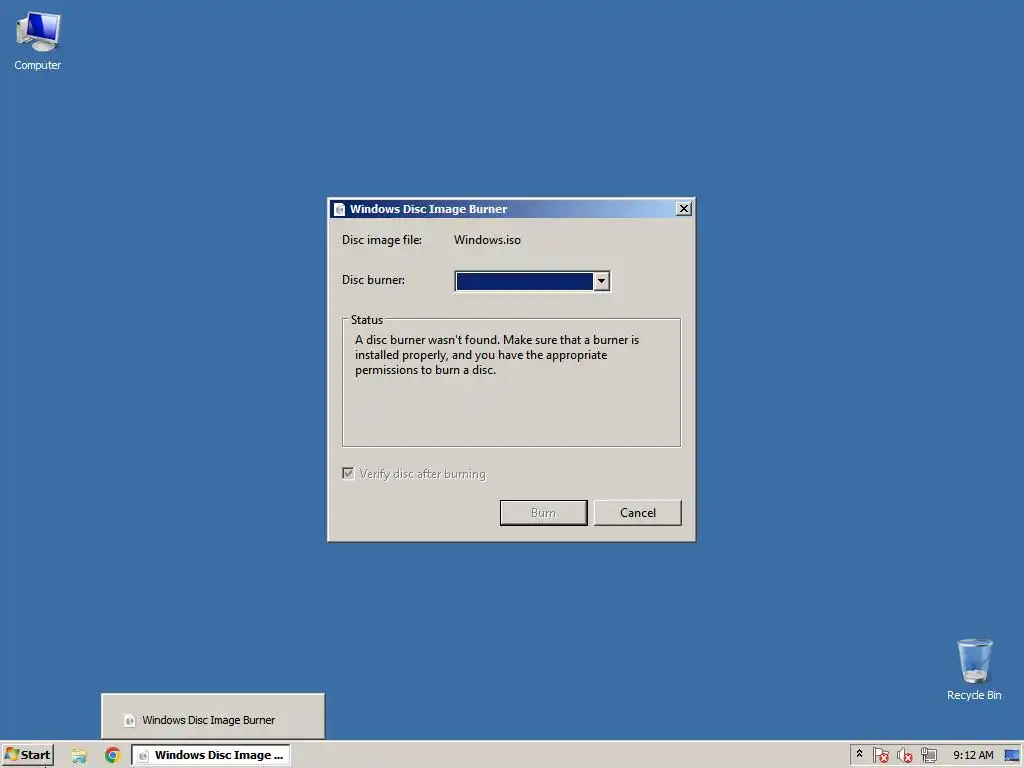Show hidden system tray icons
Viewport: 1024px width, 768px height.
tap(859, 754)
